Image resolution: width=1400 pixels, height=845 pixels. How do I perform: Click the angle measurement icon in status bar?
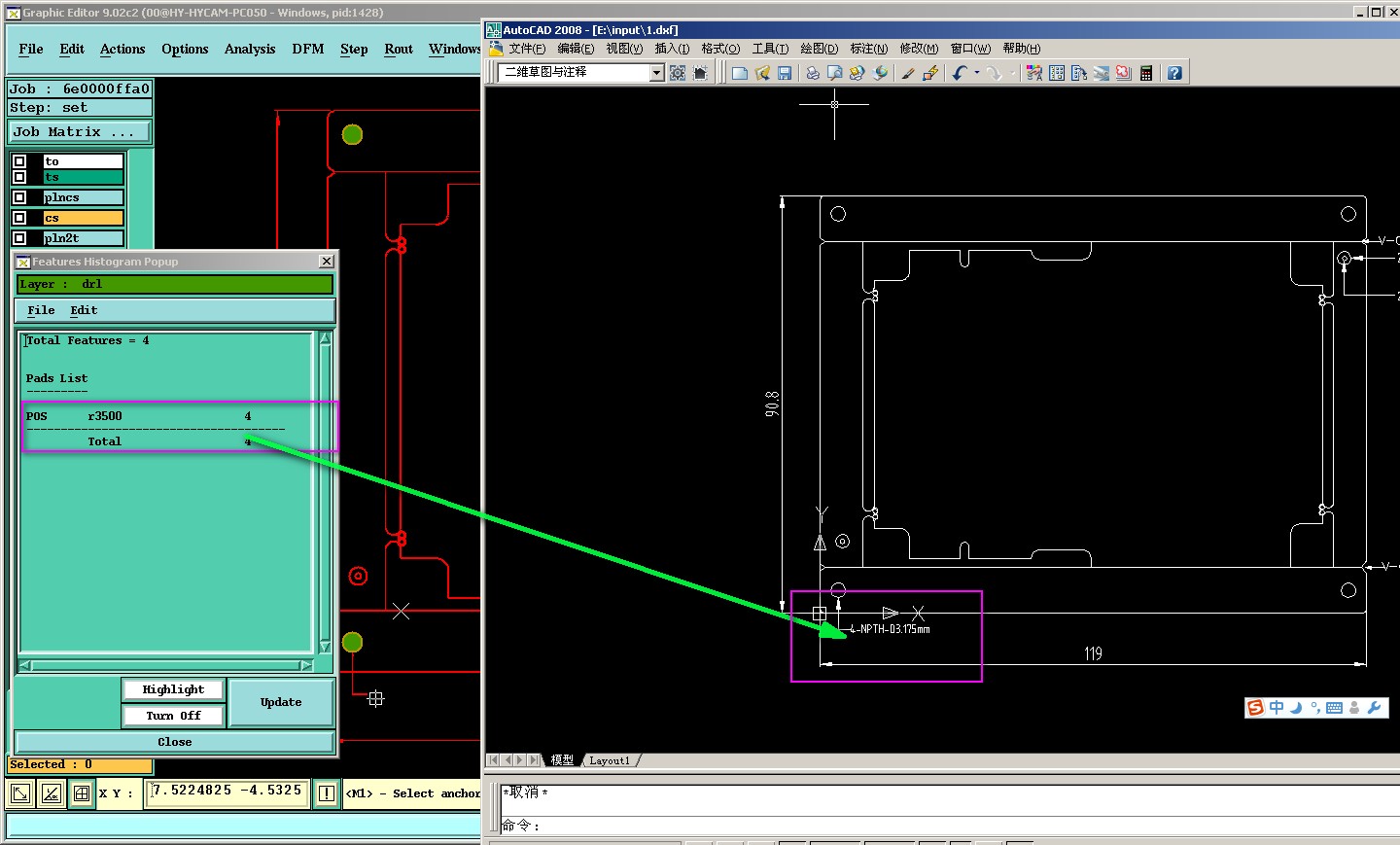[51, 793]
